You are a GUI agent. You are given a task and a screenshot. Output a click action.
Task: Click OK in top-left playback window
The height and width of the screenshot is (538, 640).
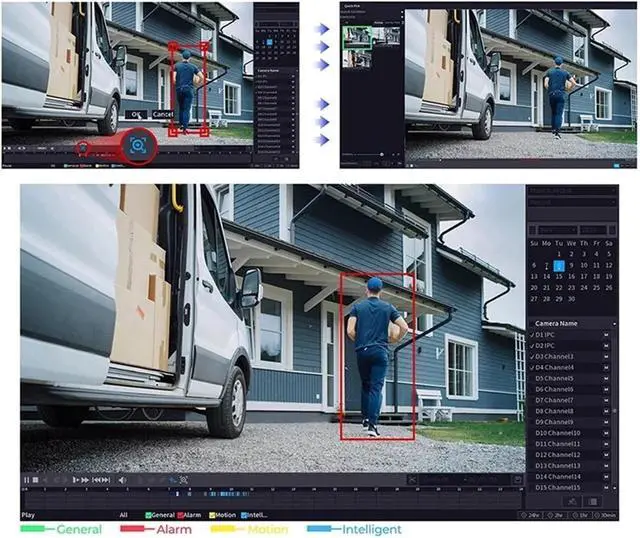coord(136,115)
